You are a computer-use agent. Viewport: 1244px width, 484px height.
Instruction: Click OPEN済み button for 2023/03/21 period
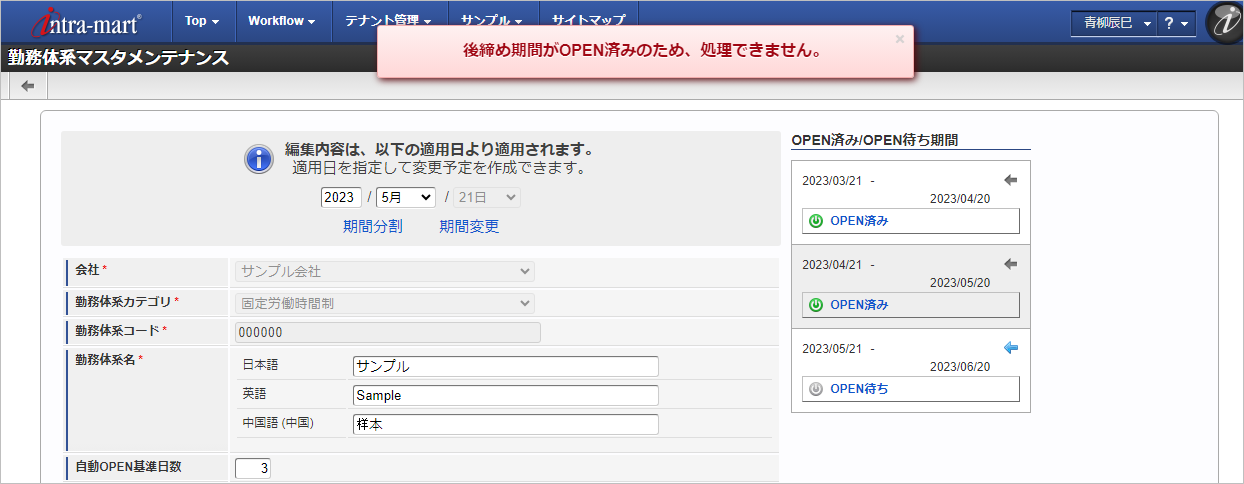(x=911, y=221)
